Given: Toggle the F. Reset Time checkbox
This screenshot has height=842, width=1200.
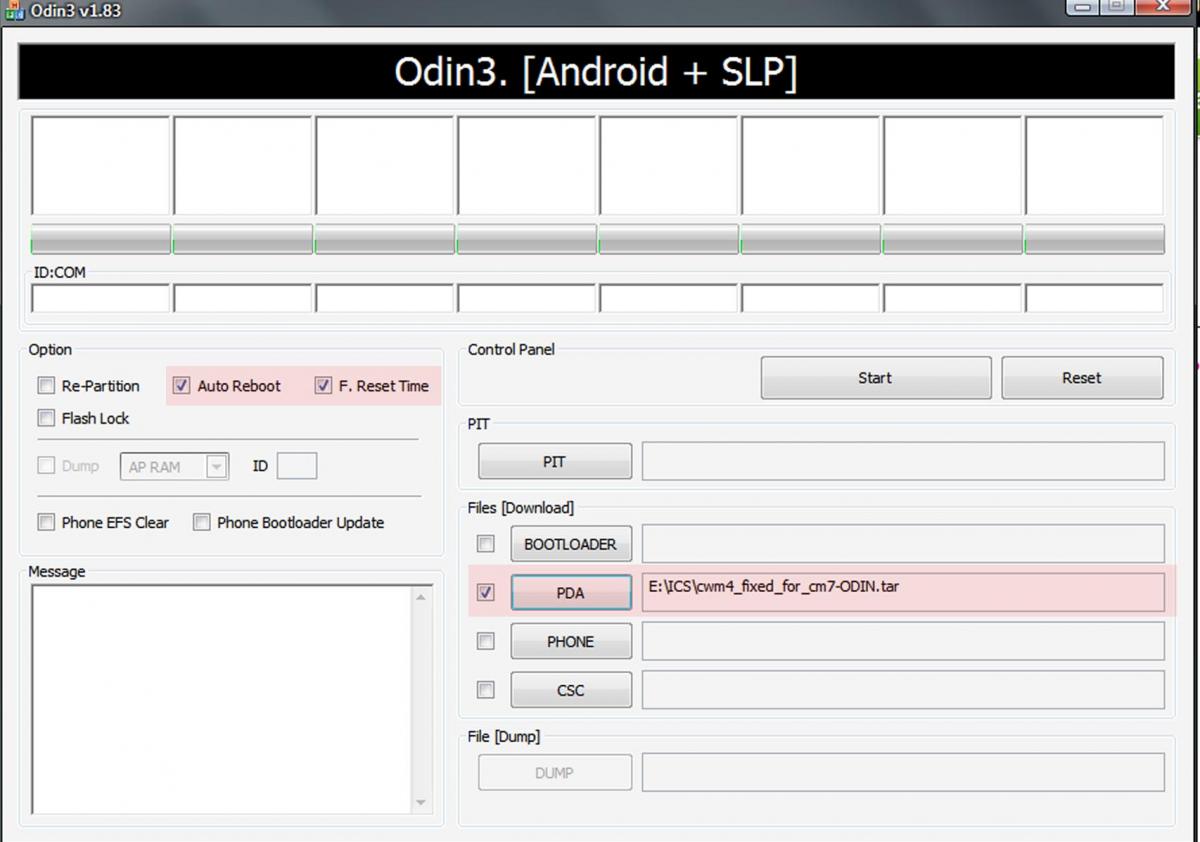Looking at the screenshot, I should (323, 385).
